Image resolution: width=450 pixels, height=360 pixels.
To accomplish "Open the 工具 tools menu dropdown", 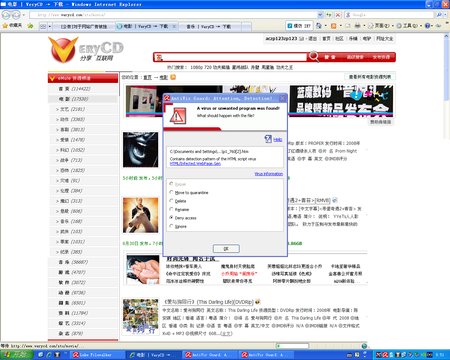I will click(409, 26).
